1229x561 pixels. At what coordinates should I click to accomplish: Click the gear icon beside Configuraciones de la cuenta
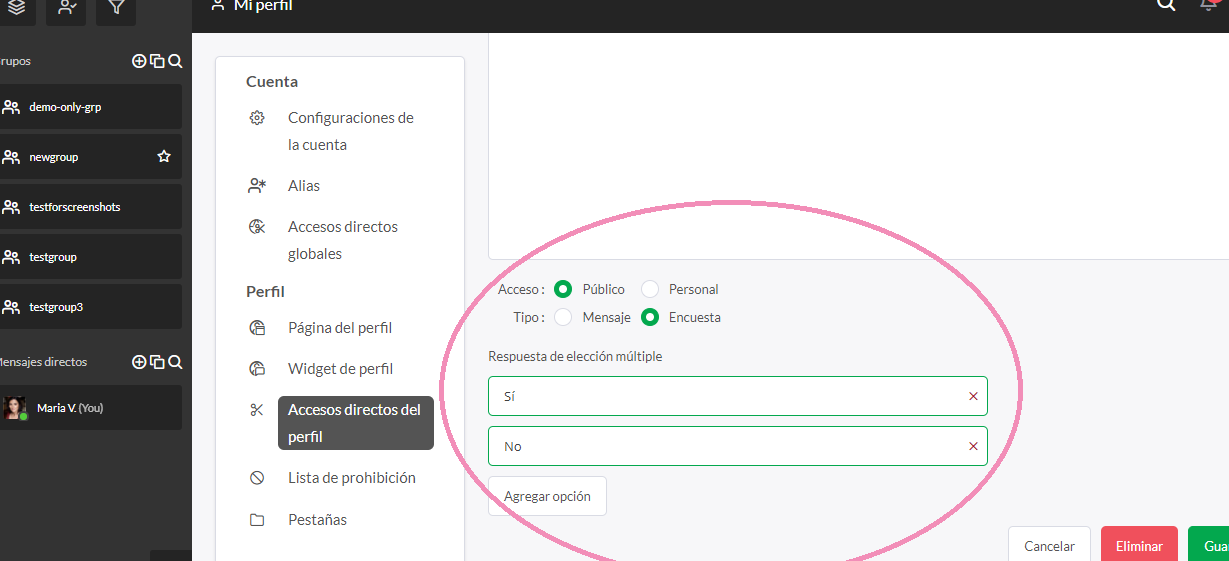(x=257, y=118)
